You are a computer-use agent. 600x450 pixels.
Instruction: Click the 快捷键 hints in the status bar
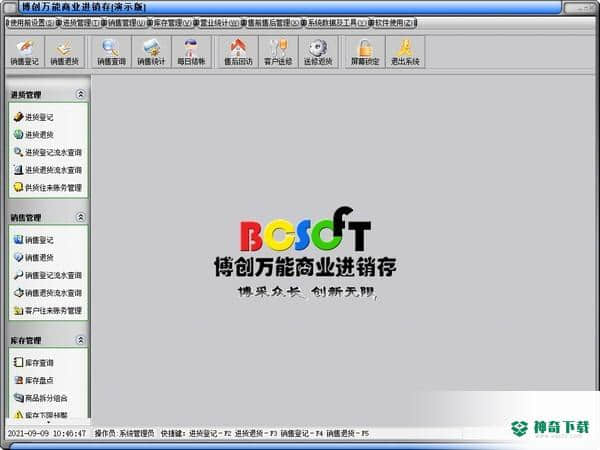(x=264, y=434)
